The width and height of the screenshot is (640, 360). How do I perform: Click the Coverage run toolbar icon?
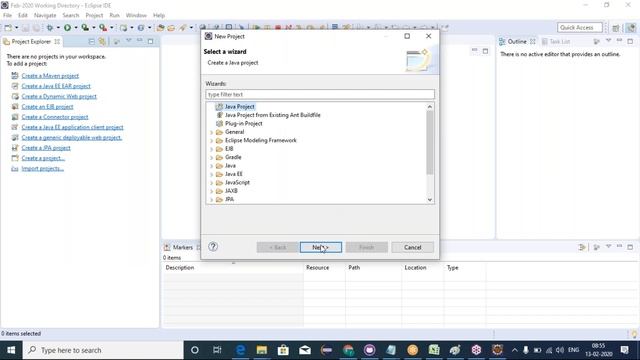[85, 28]
